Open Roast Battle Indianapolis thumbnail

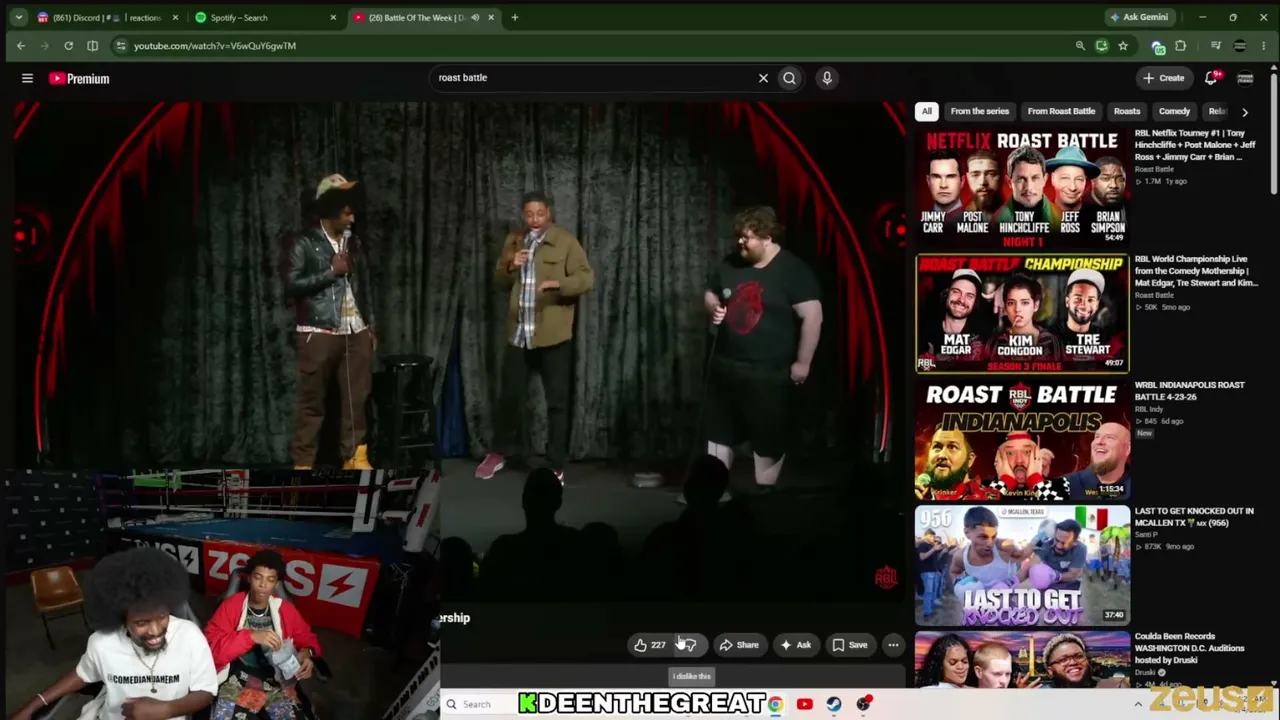click(1022, 439)
